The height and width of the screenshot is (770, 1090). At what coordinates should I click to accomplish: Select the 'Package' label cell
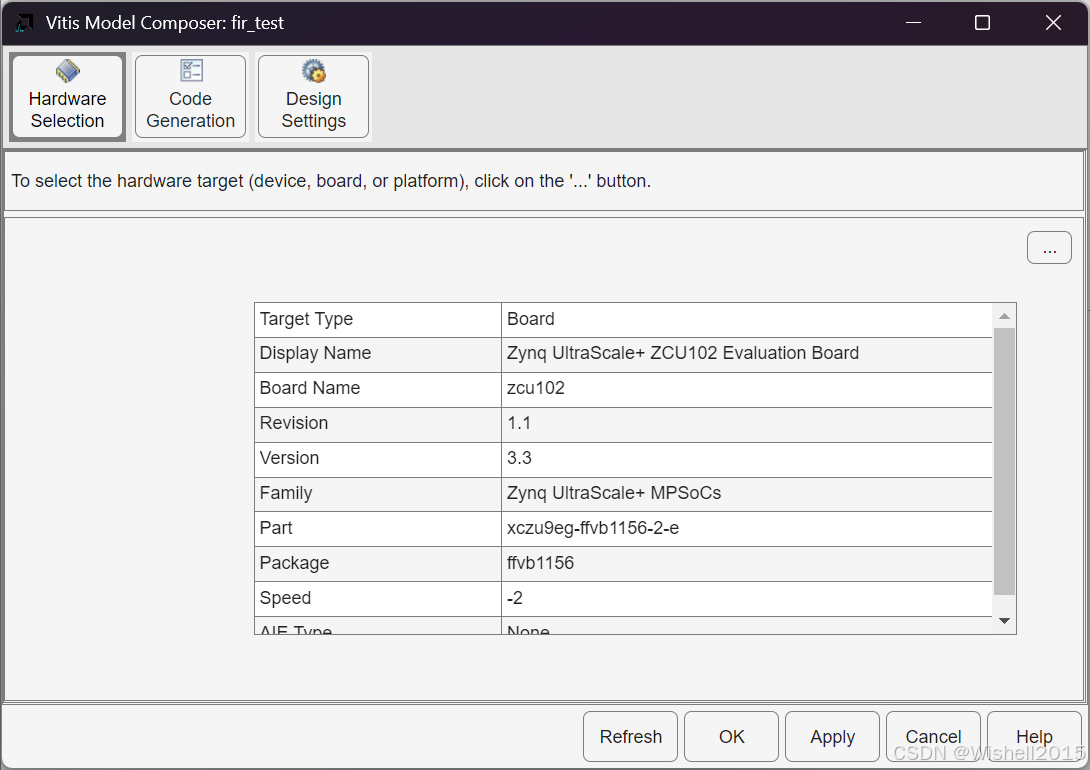point(377,564)
